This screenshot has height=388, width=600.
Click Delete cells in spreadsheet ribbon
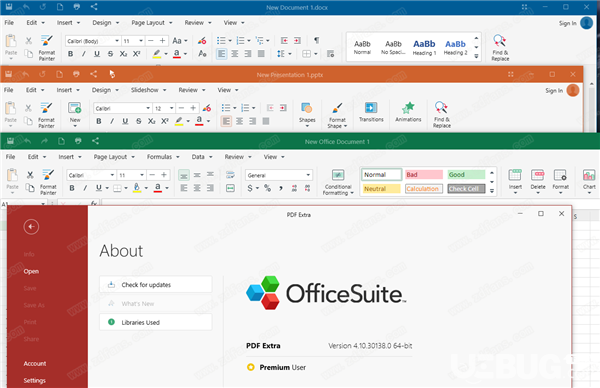click(x=538, y=181)
